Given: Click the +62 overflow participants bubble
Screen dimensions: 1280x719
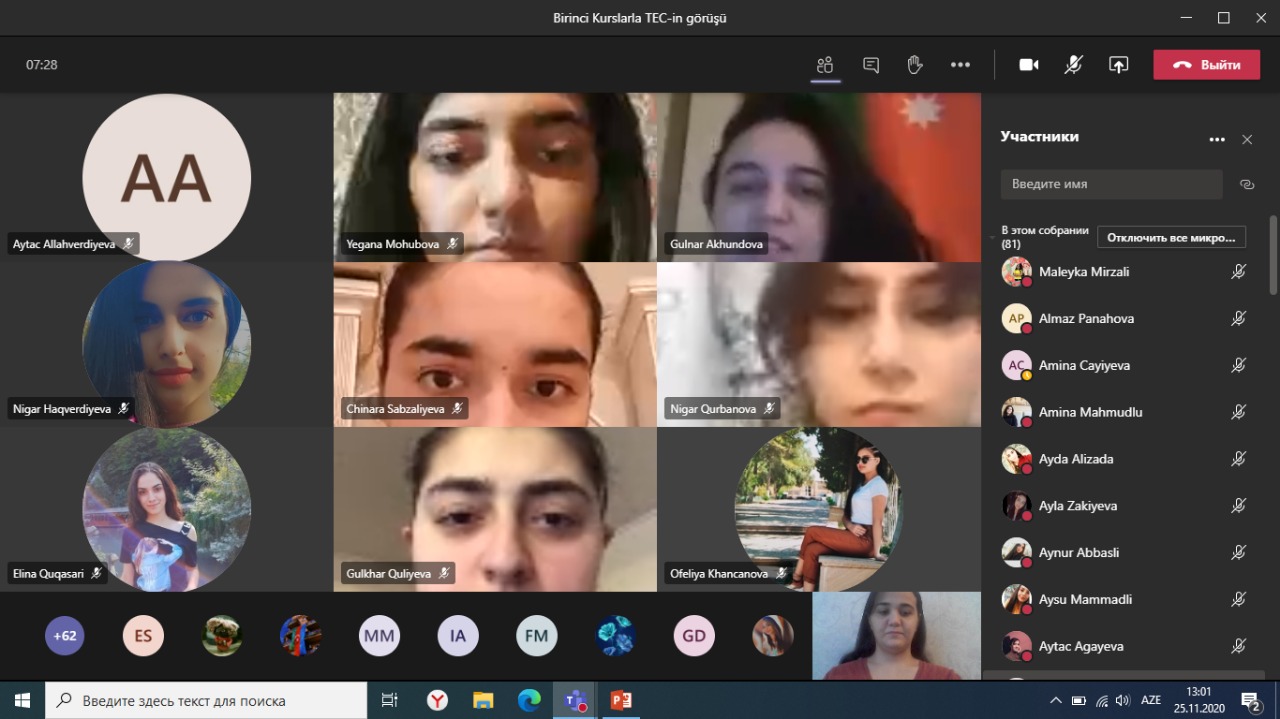Looking at the screenshot, I should pos(65,635).
